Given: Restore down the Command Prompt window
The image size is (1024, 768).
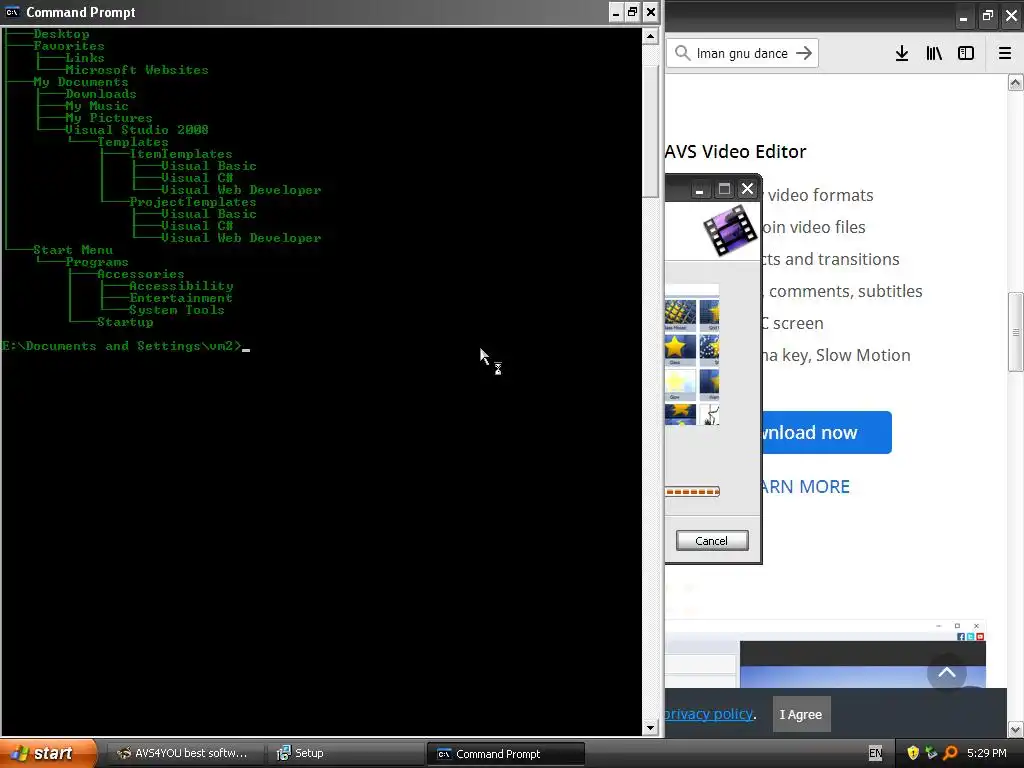Looking at the screenshot, I should point(632,12).
